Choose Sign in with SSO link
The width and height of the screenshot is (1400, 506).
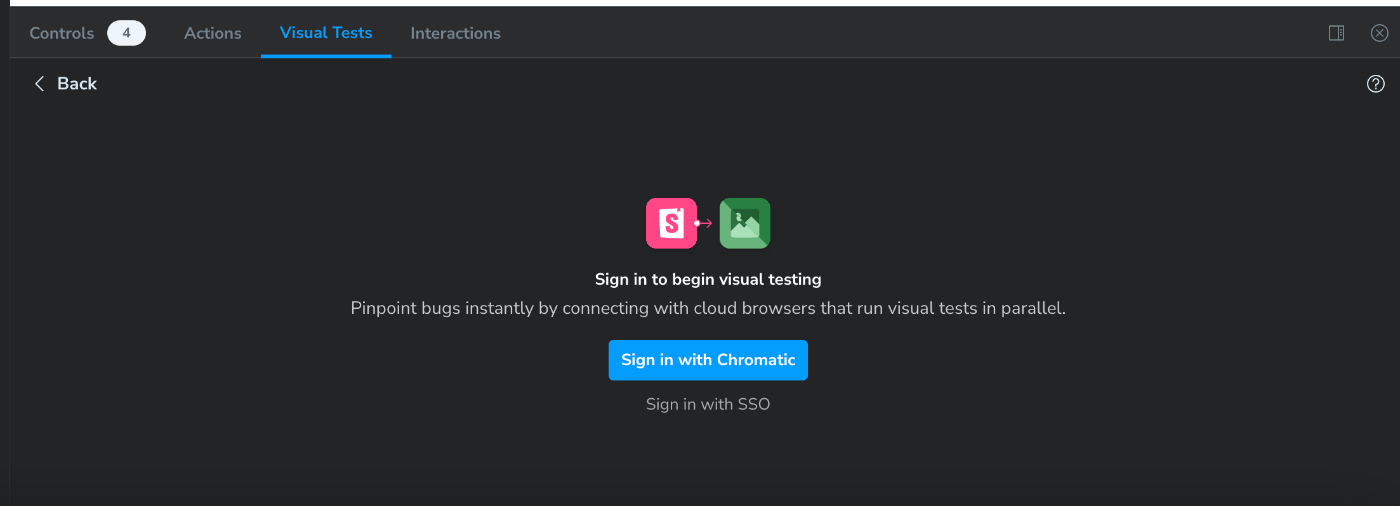708,405
